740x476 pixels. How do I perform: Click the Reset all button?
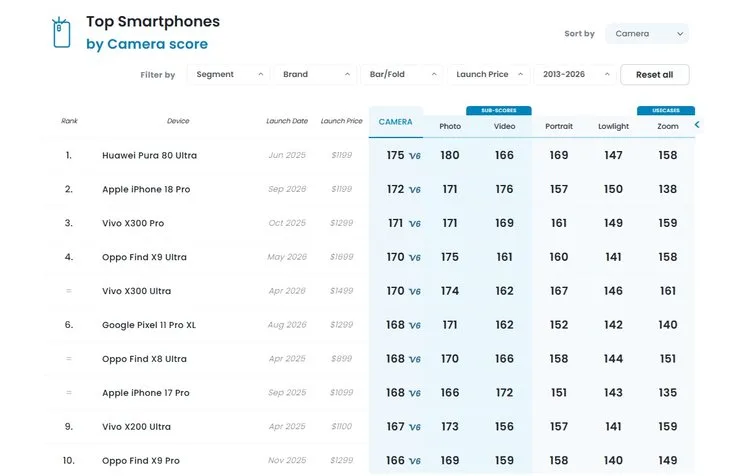(x=655, y=75)
